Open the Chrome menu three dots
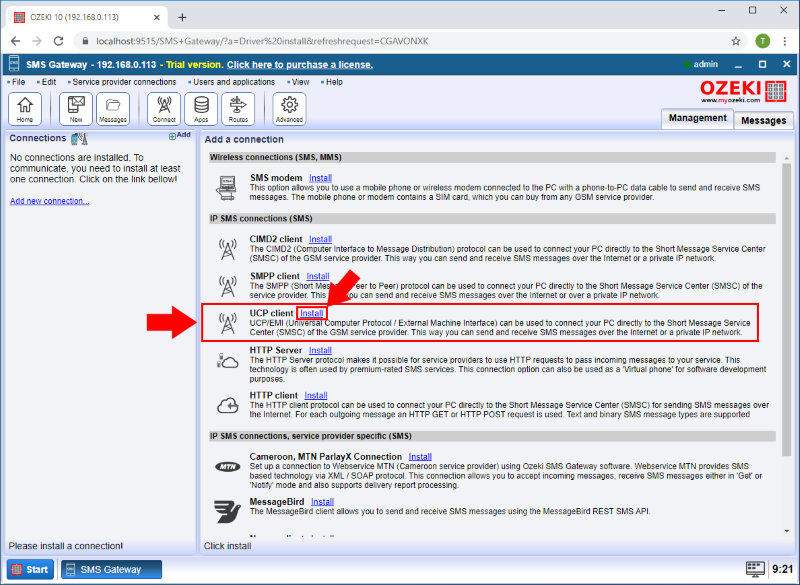The width and height of the screenshot is (800, 585). (x=785, y=41)
